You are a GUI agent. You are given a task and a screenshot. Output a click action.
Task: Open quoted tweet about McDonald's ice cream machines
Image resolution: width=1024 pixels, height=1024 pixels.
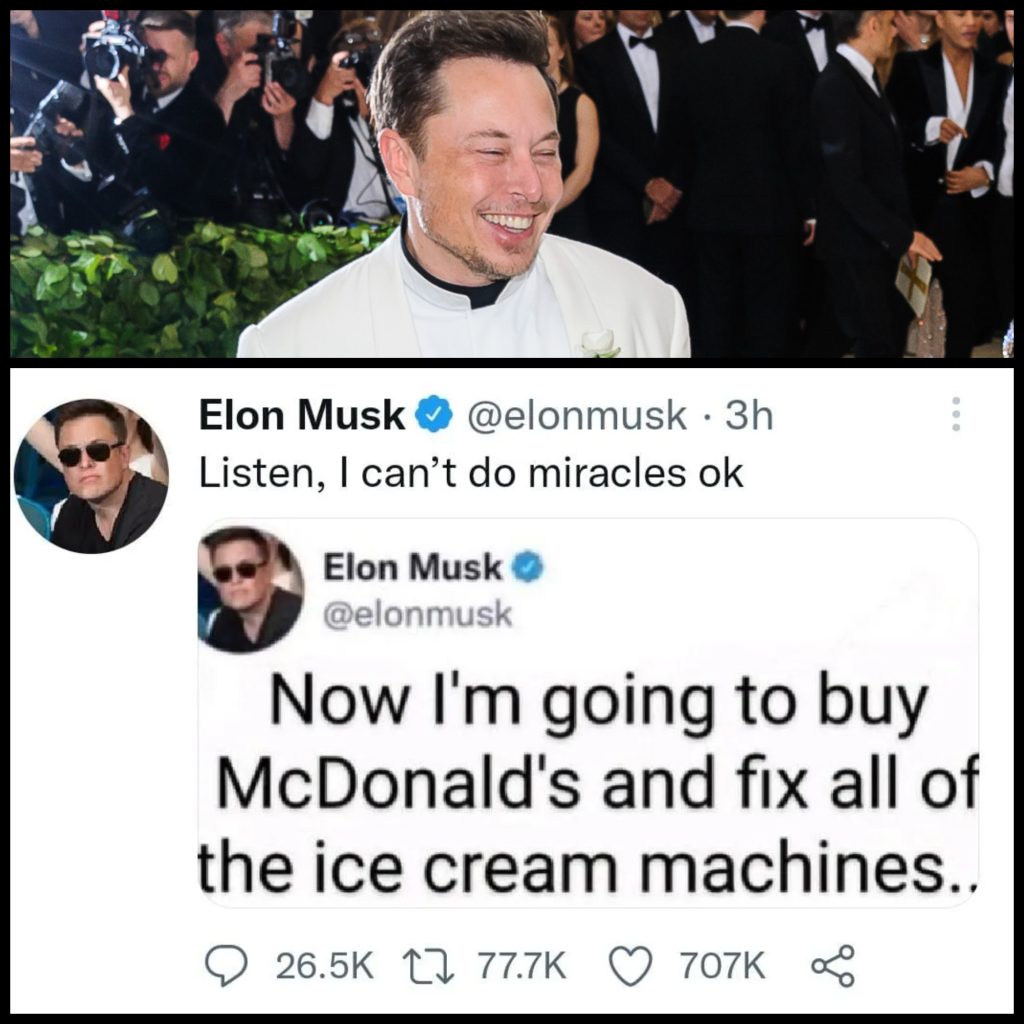[x=588, y=713]
